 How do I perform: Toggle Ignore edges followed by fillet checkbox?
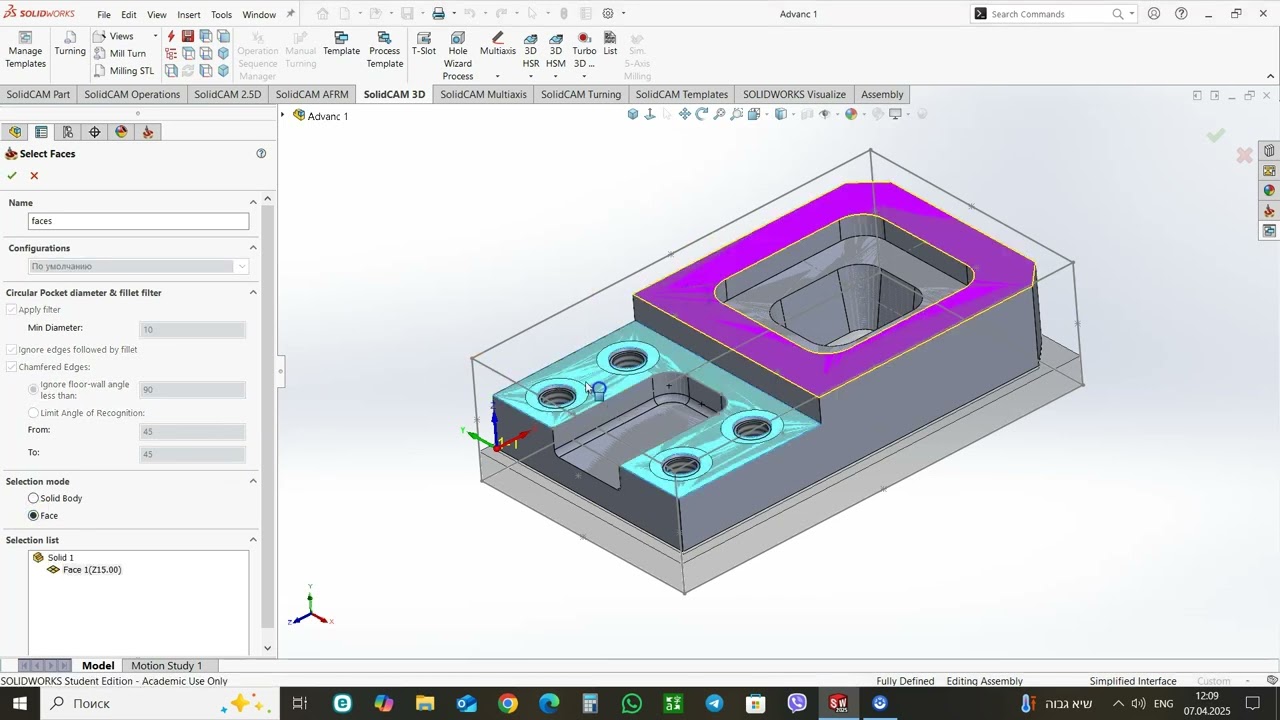pos(12,350)
